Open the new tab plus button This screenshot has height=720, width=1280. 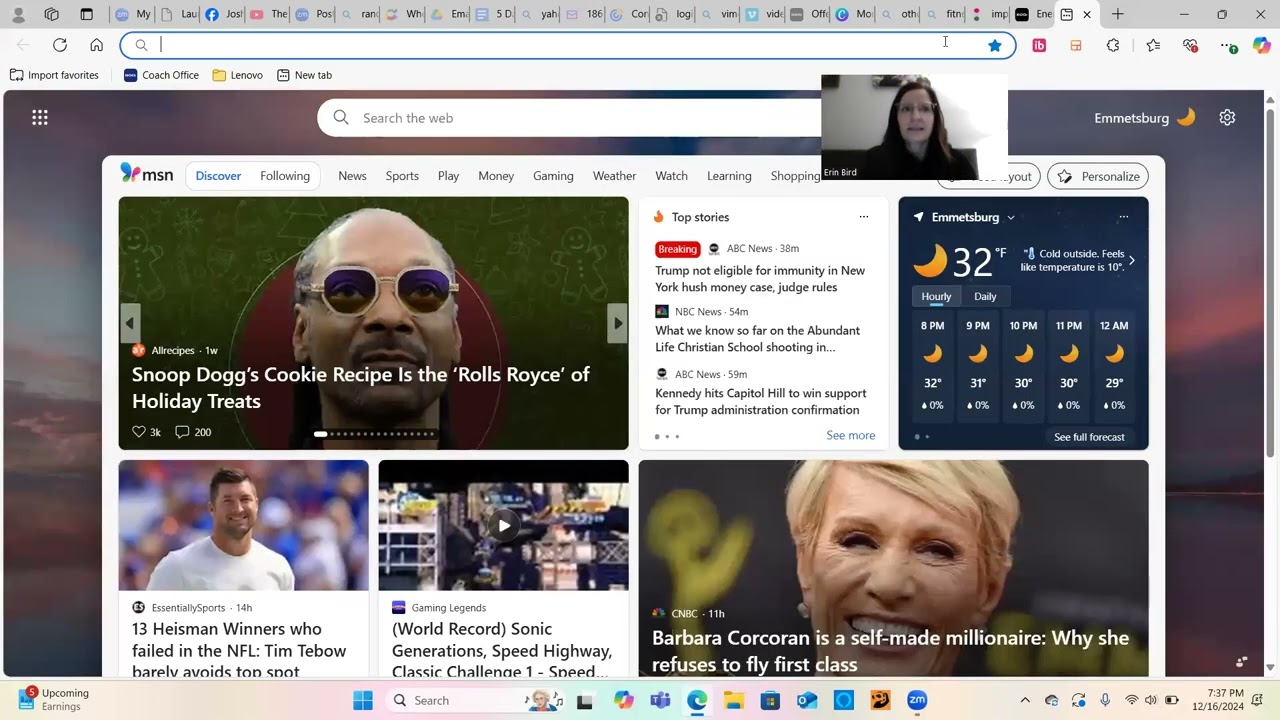click(x=1117, y=14)
